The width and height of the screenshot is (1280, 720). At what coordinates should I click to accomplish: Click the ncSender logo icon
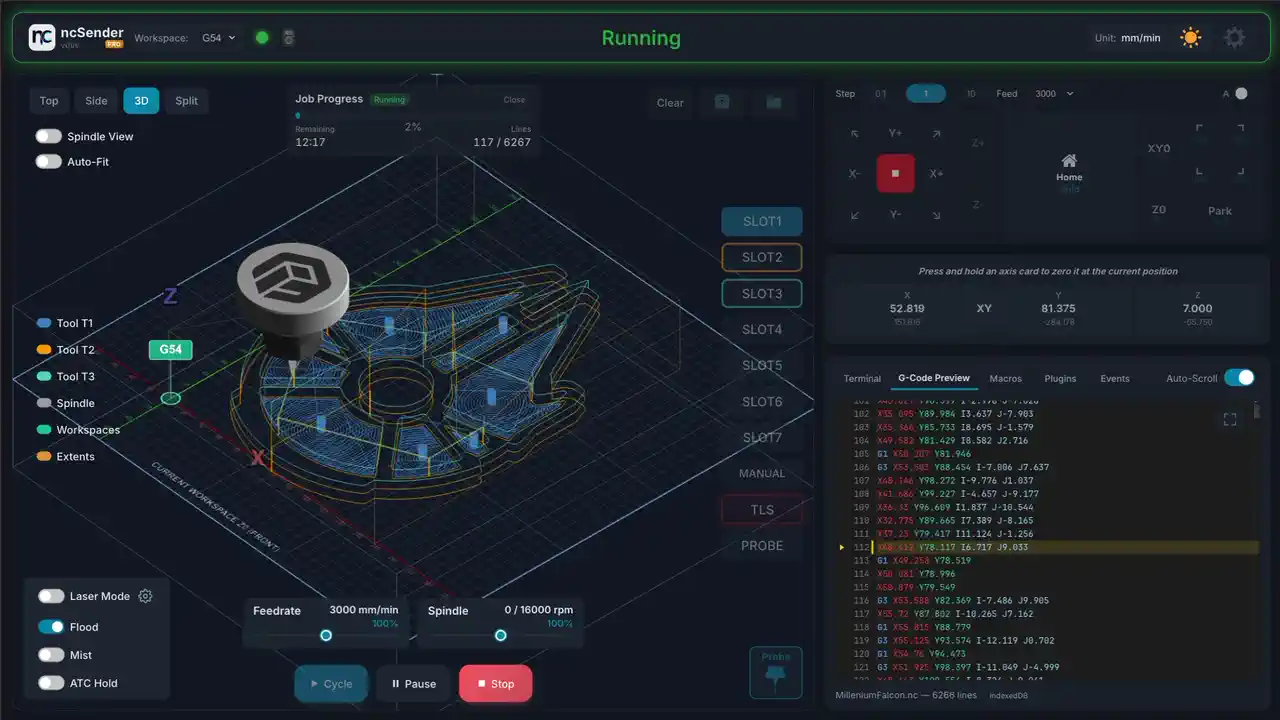point(42,38)
